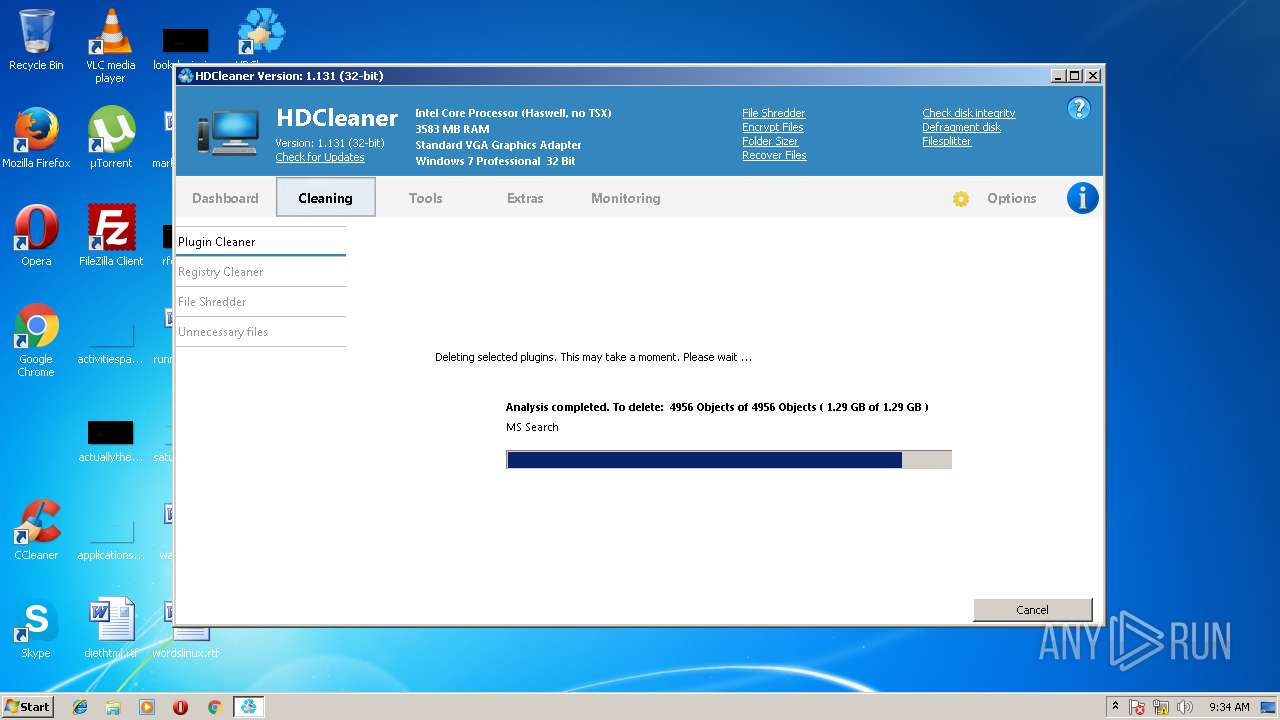The width and height of the screenshot is (1280, 720).
Task: Click Opera icon in taskbar
Action: tap(180, 707)
